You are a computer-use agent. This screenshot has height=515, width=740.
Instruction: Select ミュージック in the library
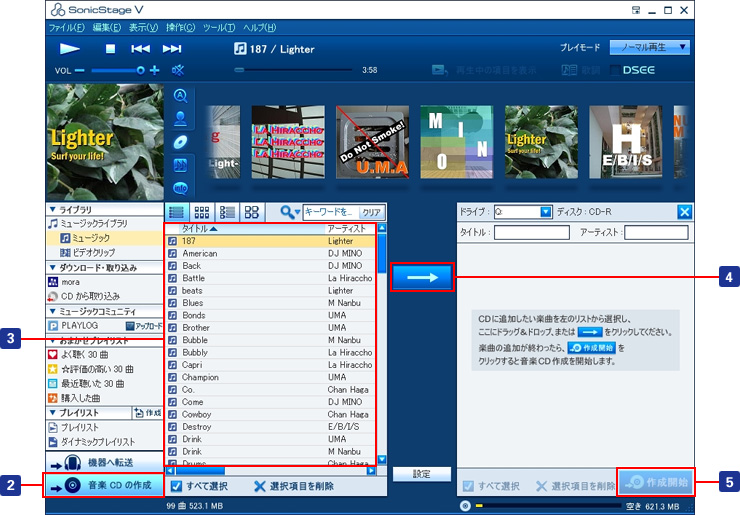click(x=104, y=238)
